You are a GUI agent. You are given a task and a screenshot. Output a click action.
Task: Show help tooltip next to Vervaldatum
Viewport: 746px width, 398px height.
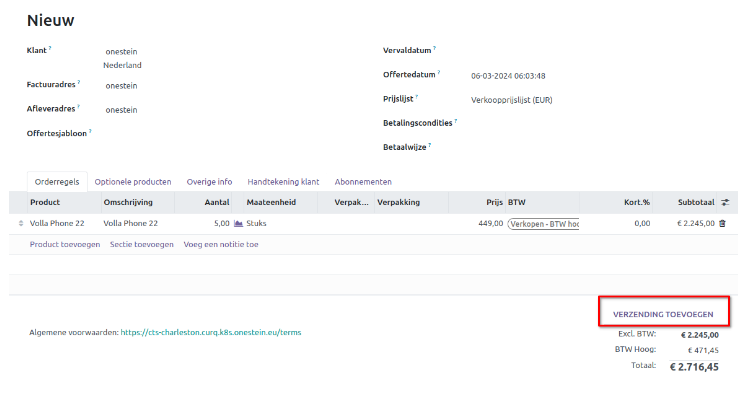point(434,48)
